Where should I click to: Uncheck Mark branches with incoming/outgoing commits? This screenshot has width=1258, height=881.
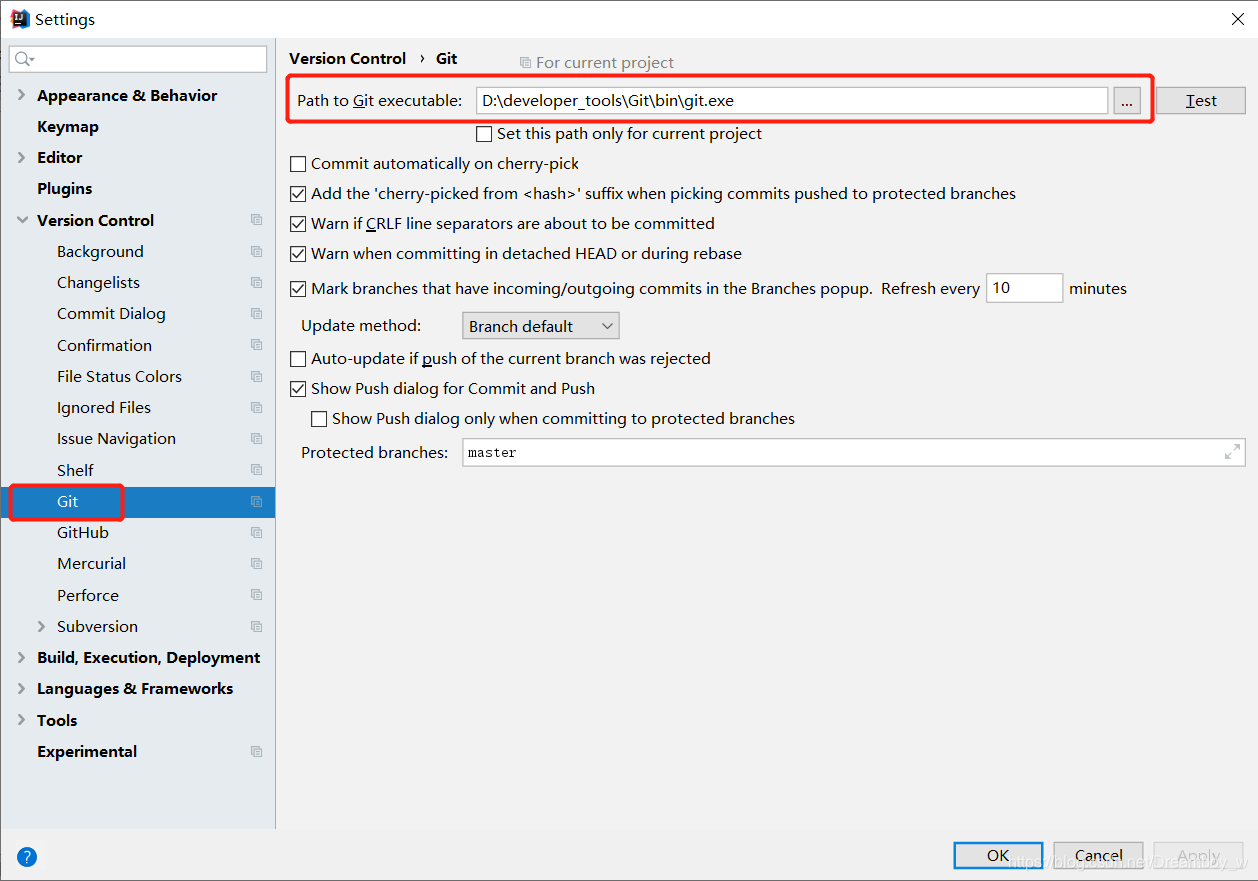(298, 289)
